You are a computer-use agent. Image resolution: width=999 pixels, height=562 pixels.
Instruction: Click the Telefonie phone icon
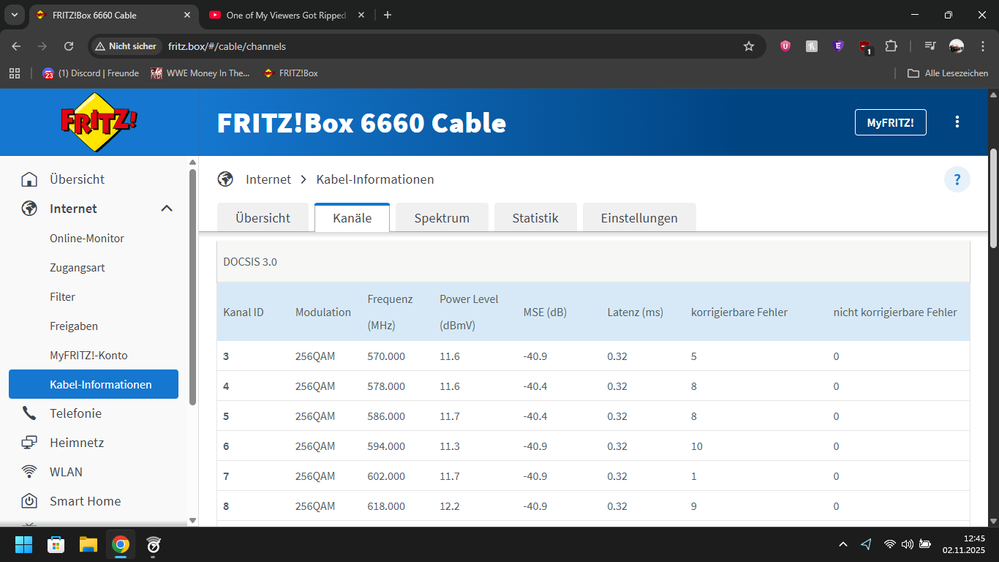coord(29,413)
